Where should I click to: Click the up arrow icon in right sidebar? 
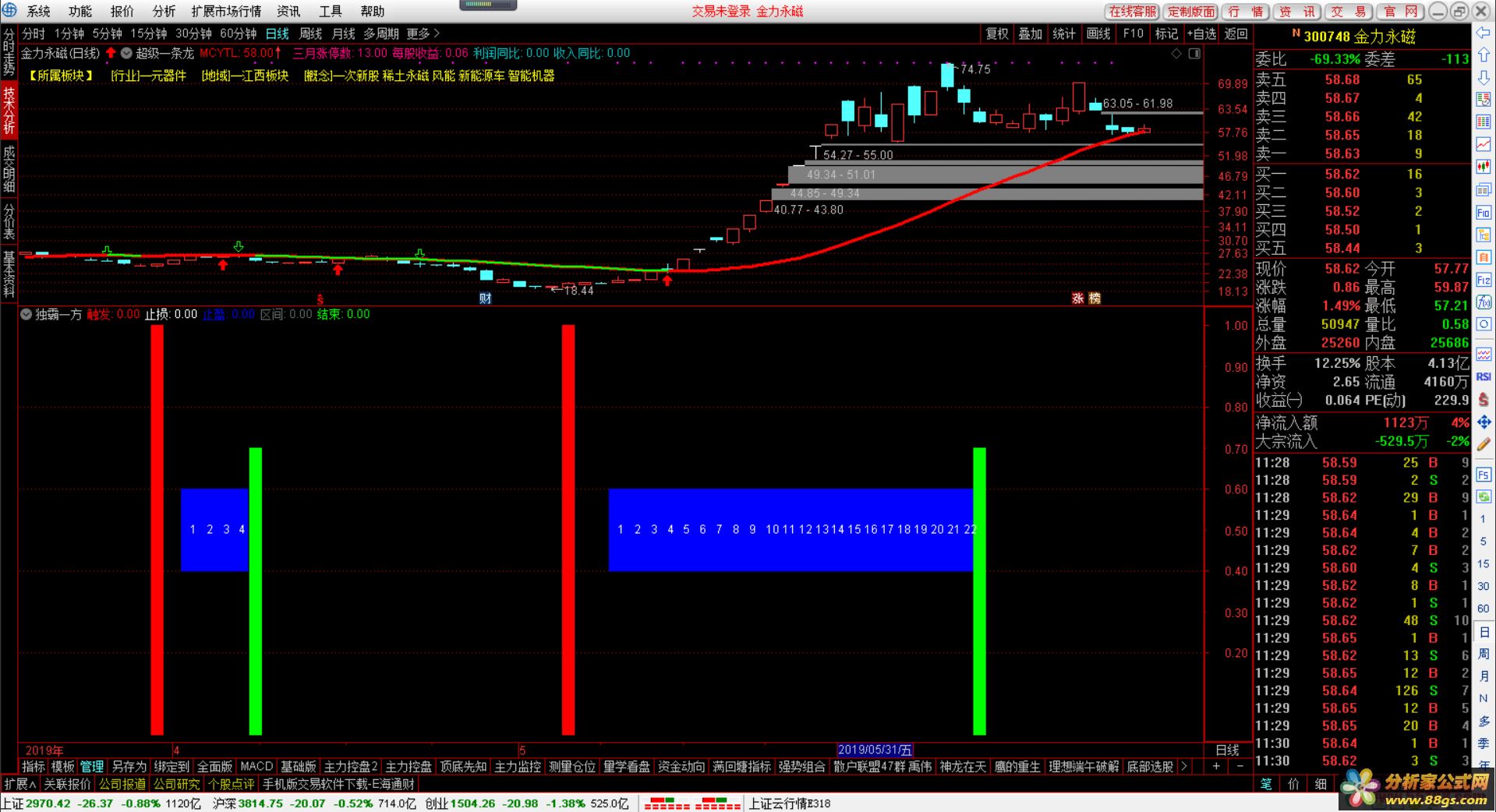tap(1483, 55)
